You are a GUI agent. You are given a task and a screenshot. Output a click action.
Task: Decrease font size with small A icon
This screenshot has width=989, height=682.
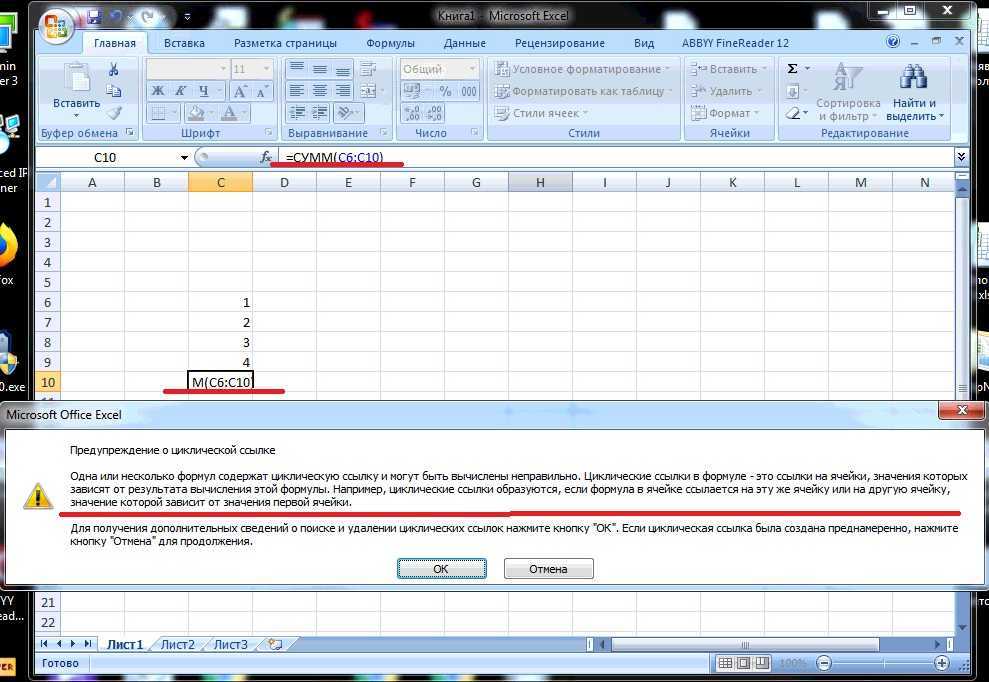(x=262, y=91)
